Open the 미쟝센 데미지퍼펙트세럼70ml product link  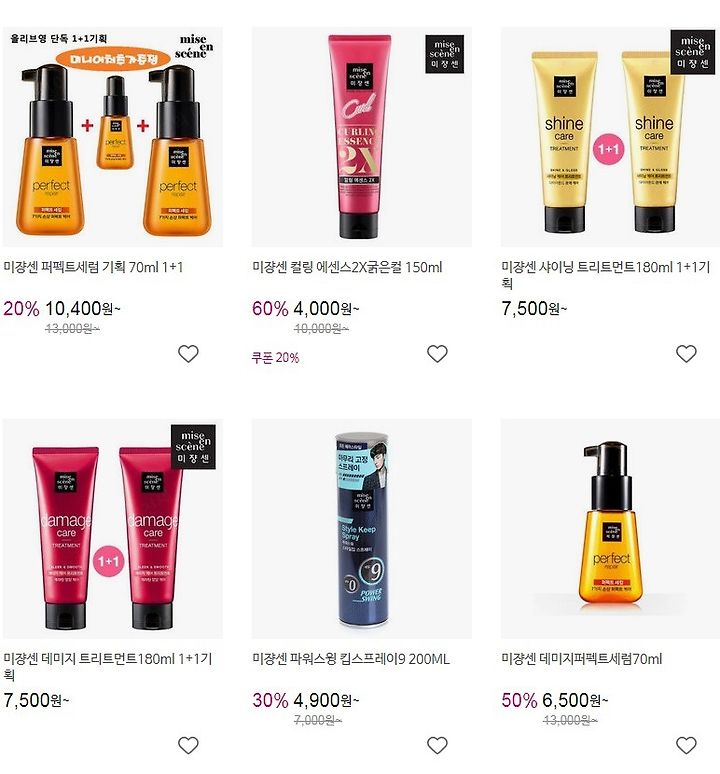click(581, 659)
